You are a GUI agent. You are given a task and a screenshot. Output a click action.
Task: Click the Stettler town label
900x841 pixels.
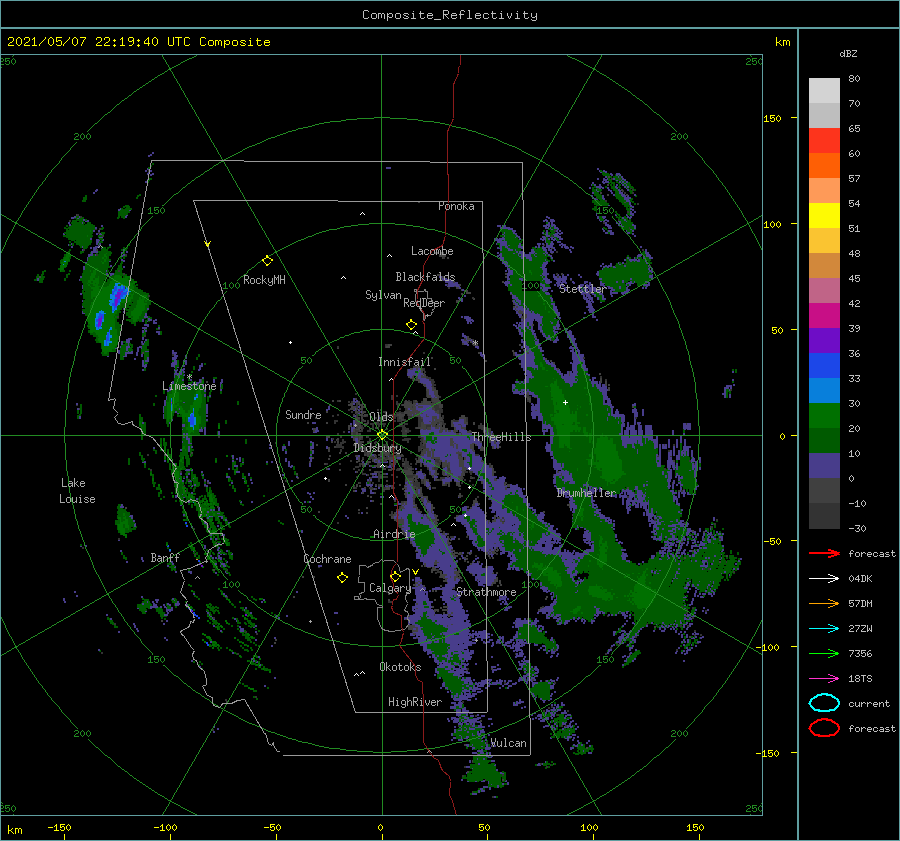(583, 289)
